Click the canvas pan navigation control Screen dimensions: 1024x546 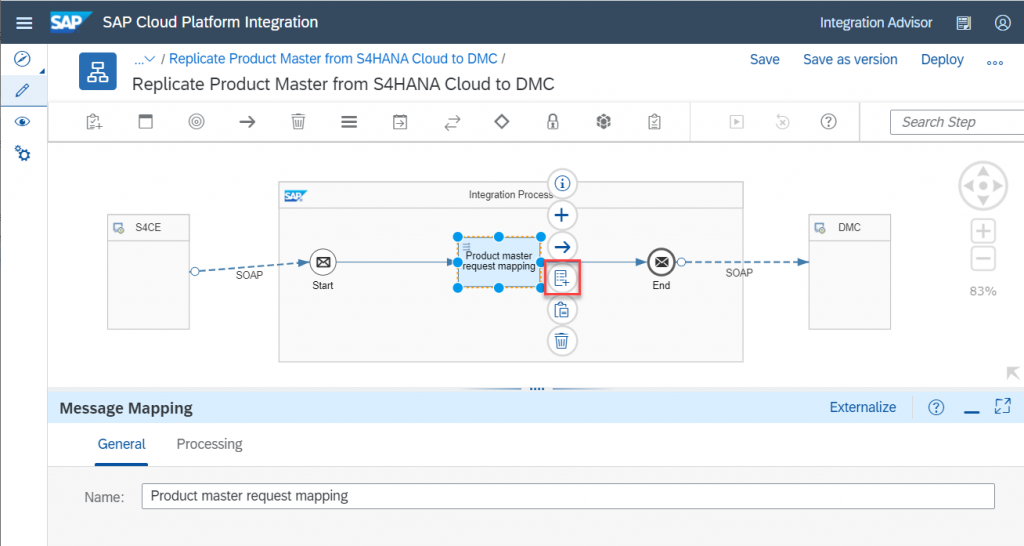click(983, 186)
